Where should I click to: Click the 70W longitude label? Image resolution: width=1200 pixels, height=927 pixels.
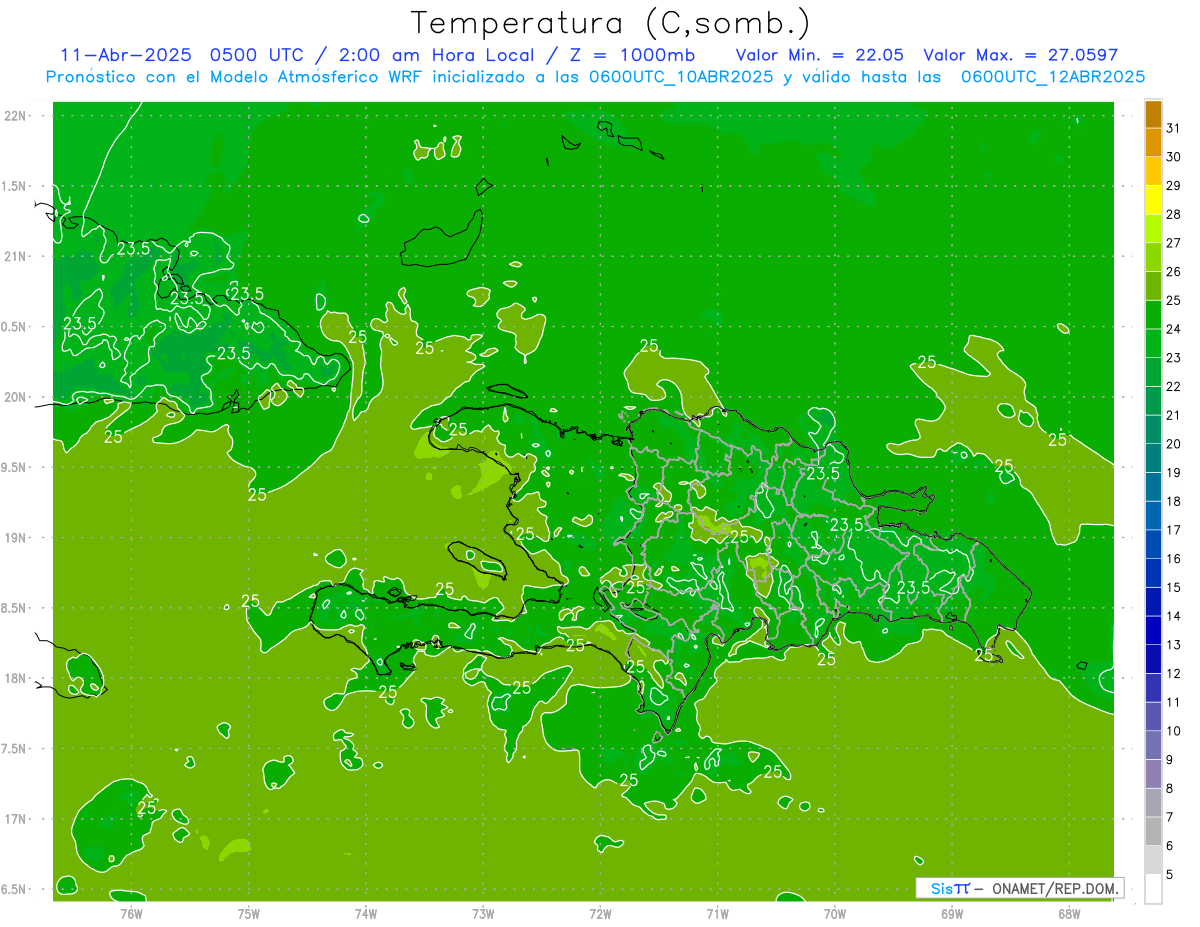click(835, 913)
